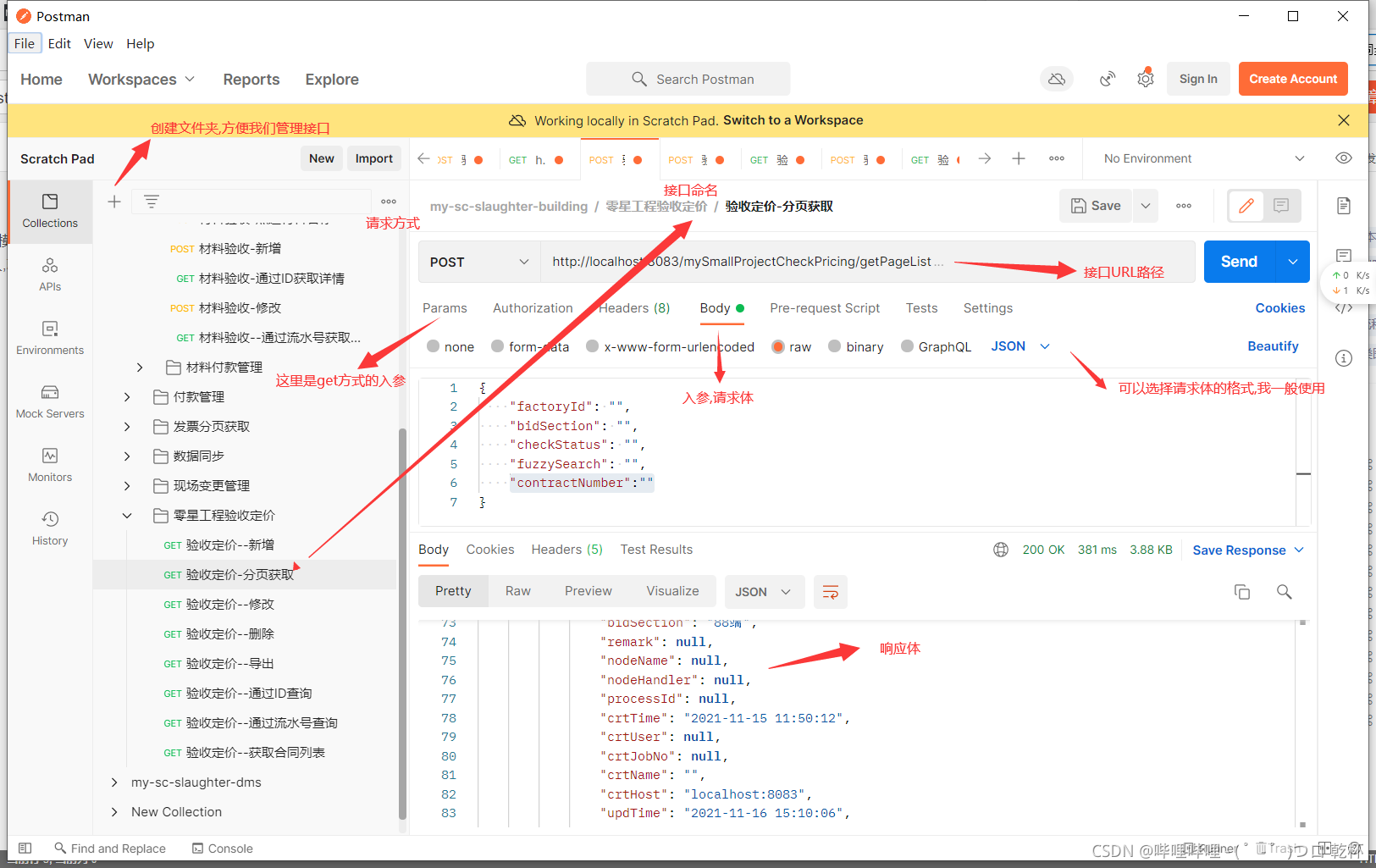Switch to the edit pencil mode
The image size is (1376, 868).
[1246, 206]
